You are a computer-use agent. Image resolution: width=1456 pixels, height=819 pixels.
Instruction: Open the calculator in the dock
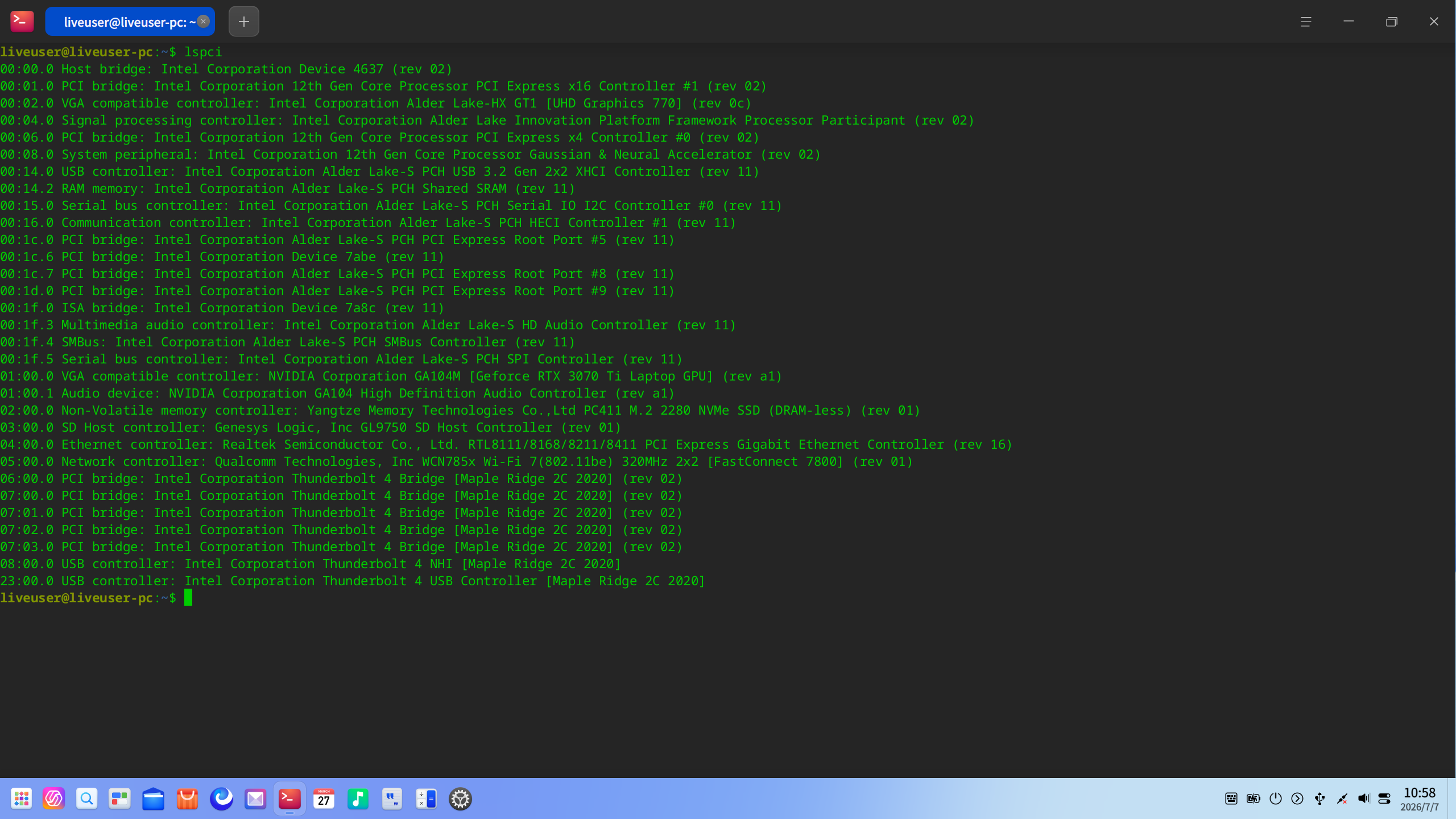click(x=426, y=799)
